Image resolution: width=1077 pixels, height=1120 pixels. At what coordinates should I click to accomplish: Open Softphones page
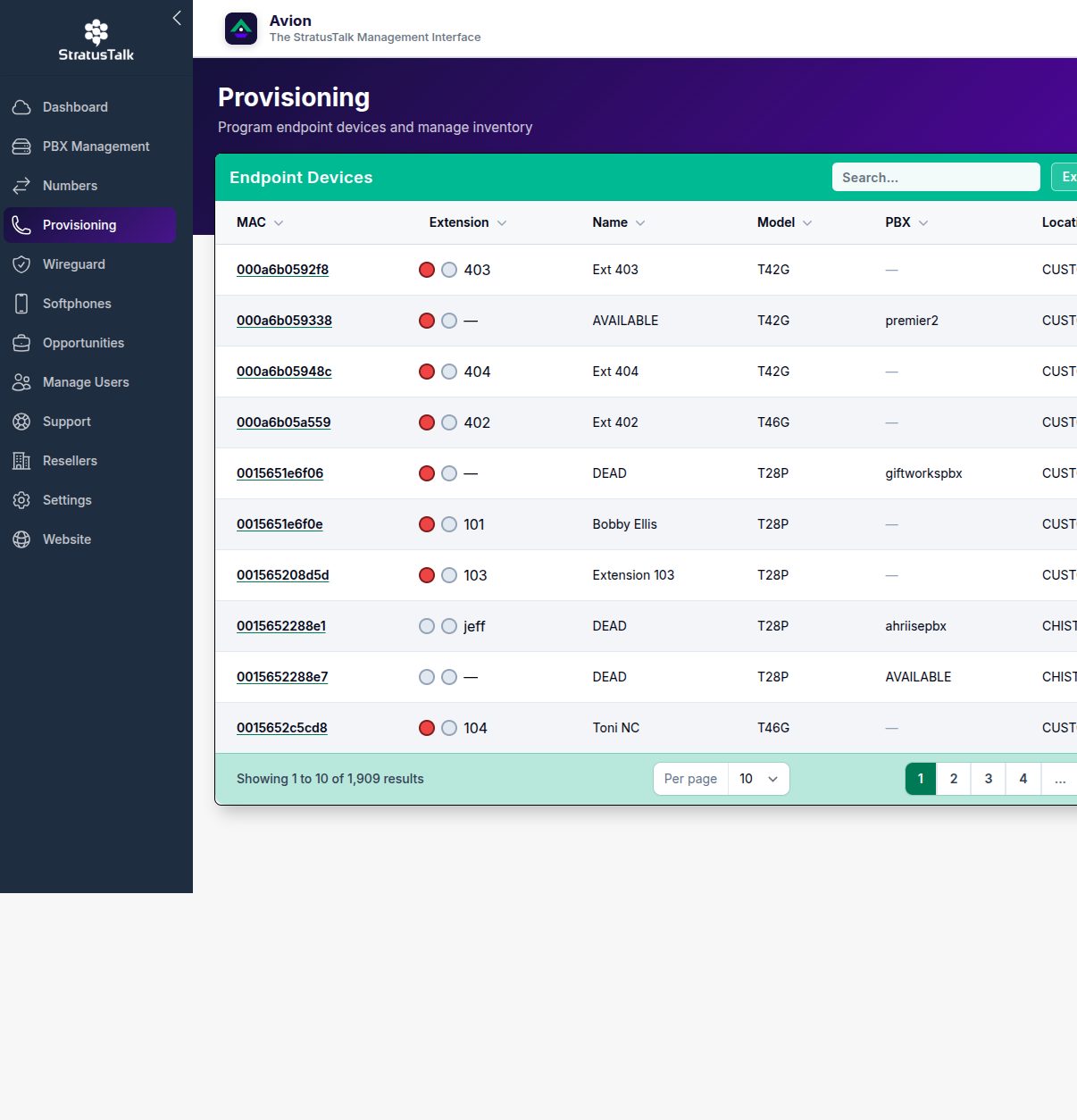(89, 304)
